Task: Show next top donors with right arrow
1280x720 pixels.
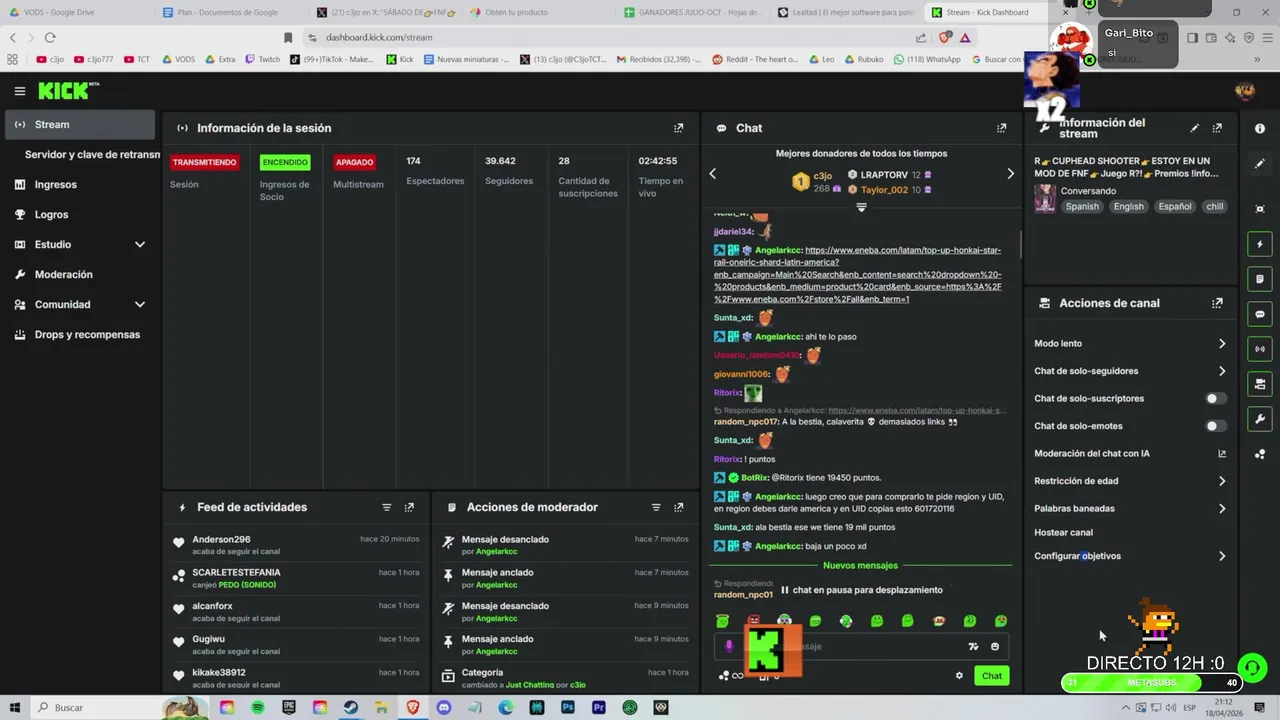Action: [x=1010, y=174]
